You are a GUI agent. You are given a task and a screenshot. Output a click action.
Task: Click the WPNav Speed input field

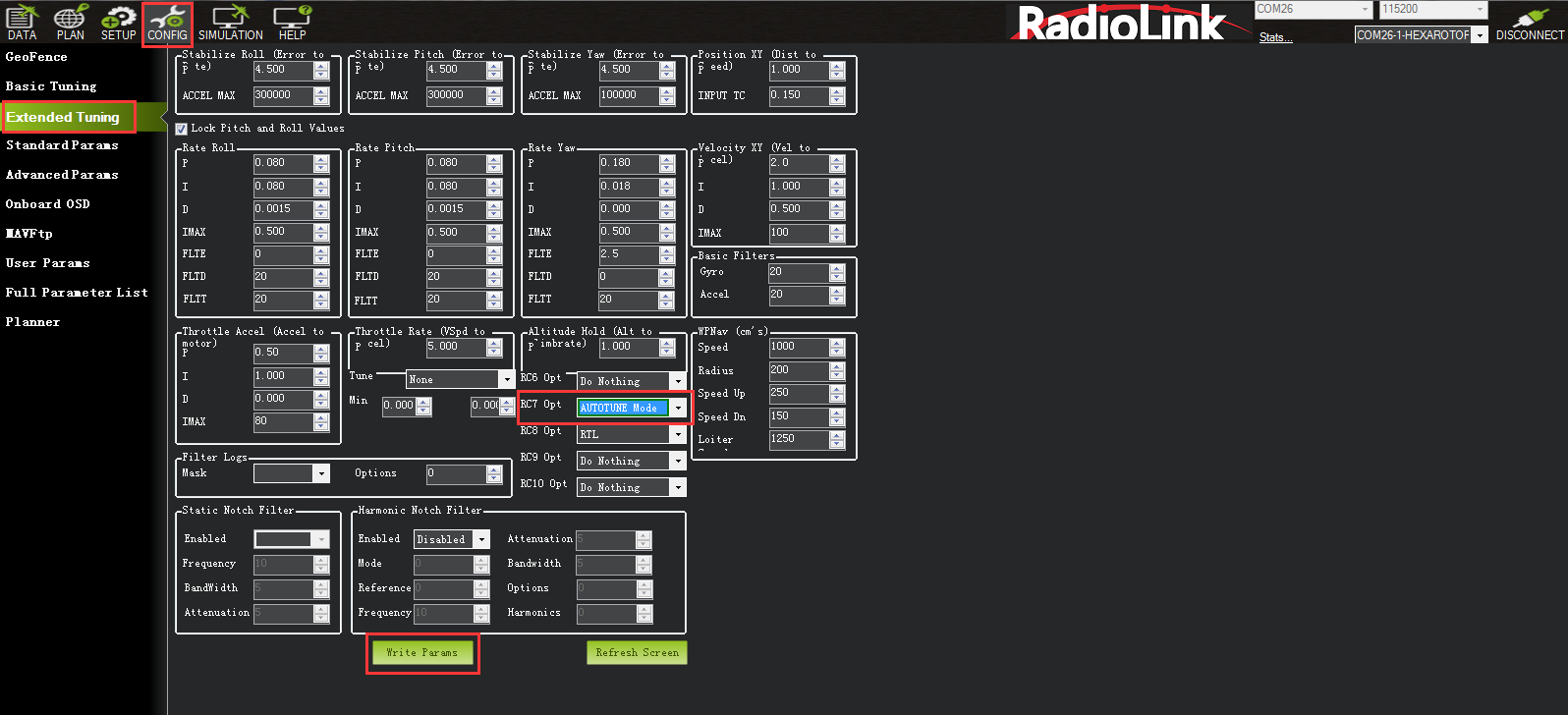[798, 347]
